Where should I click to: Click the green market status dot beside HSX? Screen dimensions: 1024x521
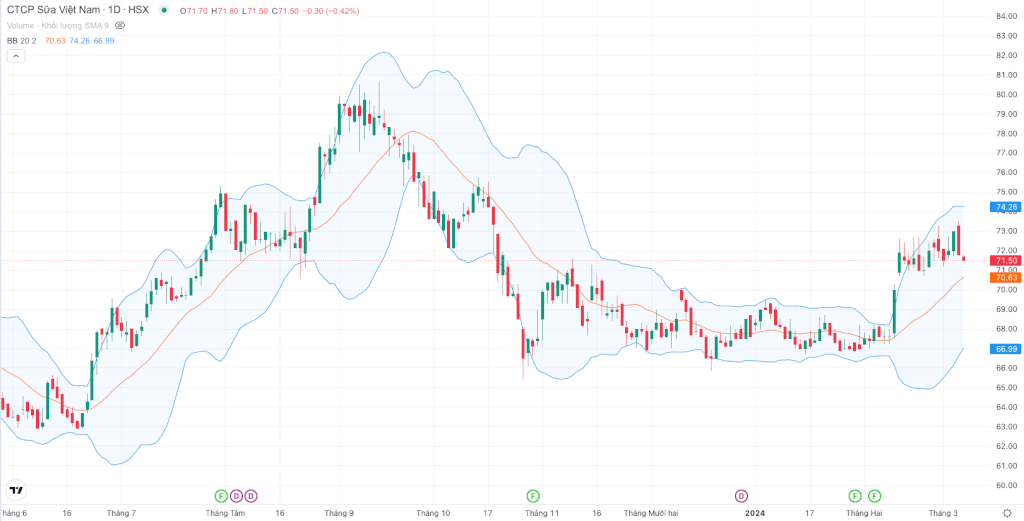(164, 10)
